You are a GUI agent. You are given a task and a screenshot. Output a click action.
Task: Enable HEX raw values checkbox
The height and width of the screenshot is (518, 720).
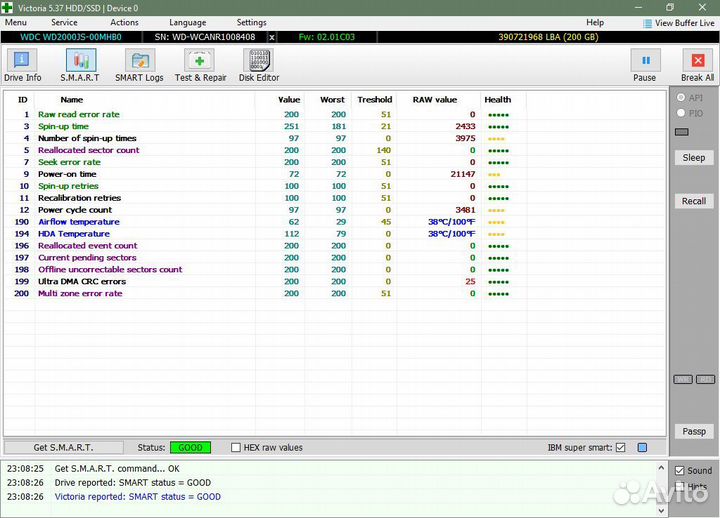pyautogui.click(x=236, y=447)
